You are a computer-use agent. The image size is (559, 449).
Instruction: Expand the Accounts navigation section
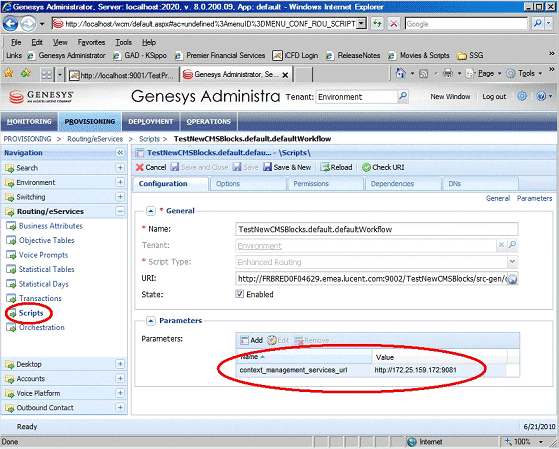coord(120,378)
